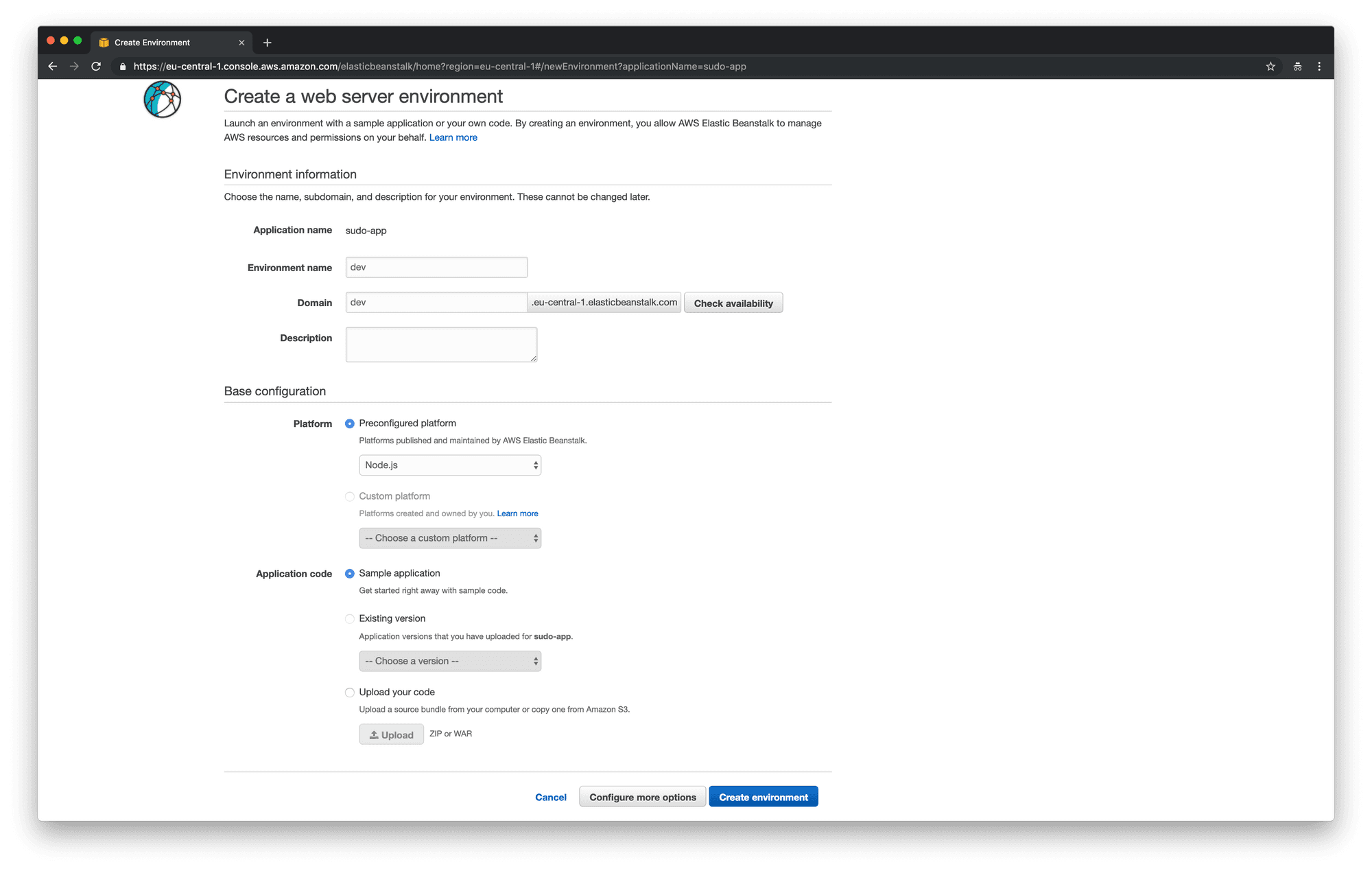
Task: Open Learn more link under Custom platform
Action: [517, 513]
